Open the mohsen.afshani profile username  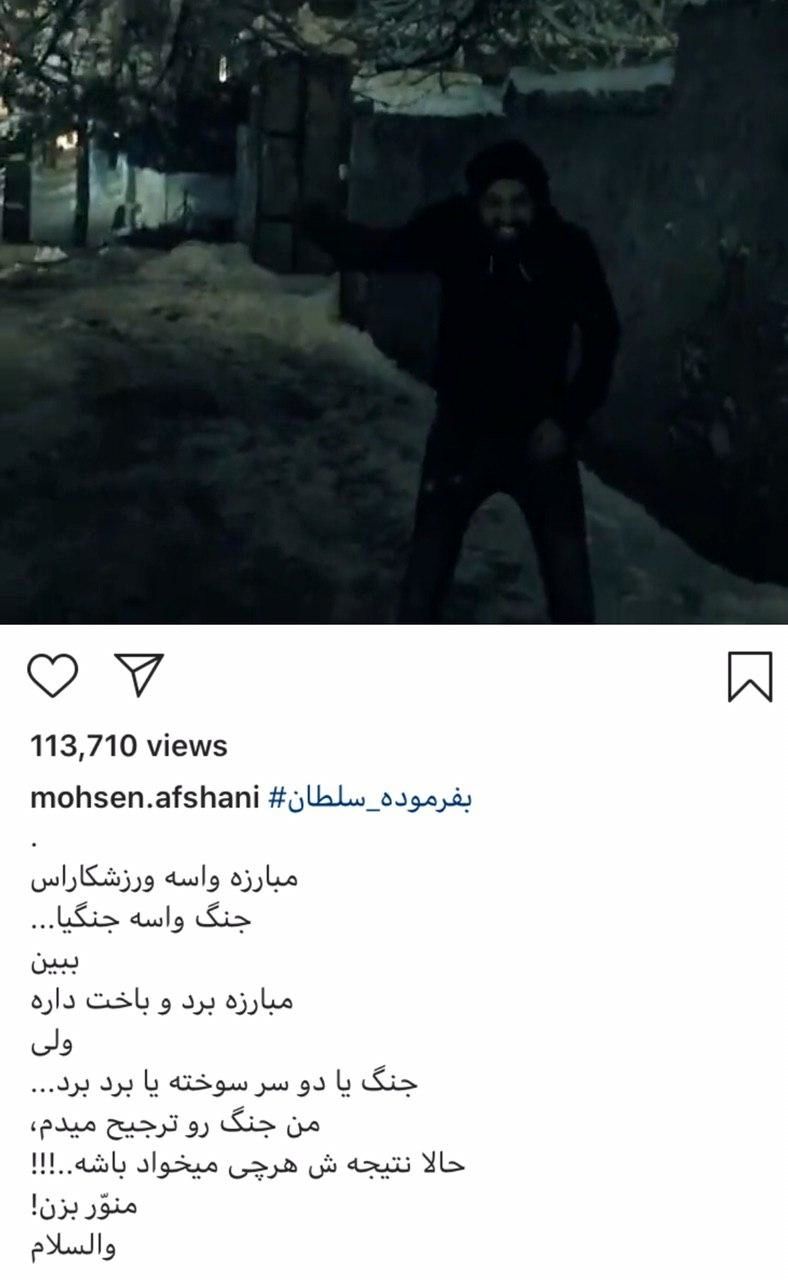point(145,799)
